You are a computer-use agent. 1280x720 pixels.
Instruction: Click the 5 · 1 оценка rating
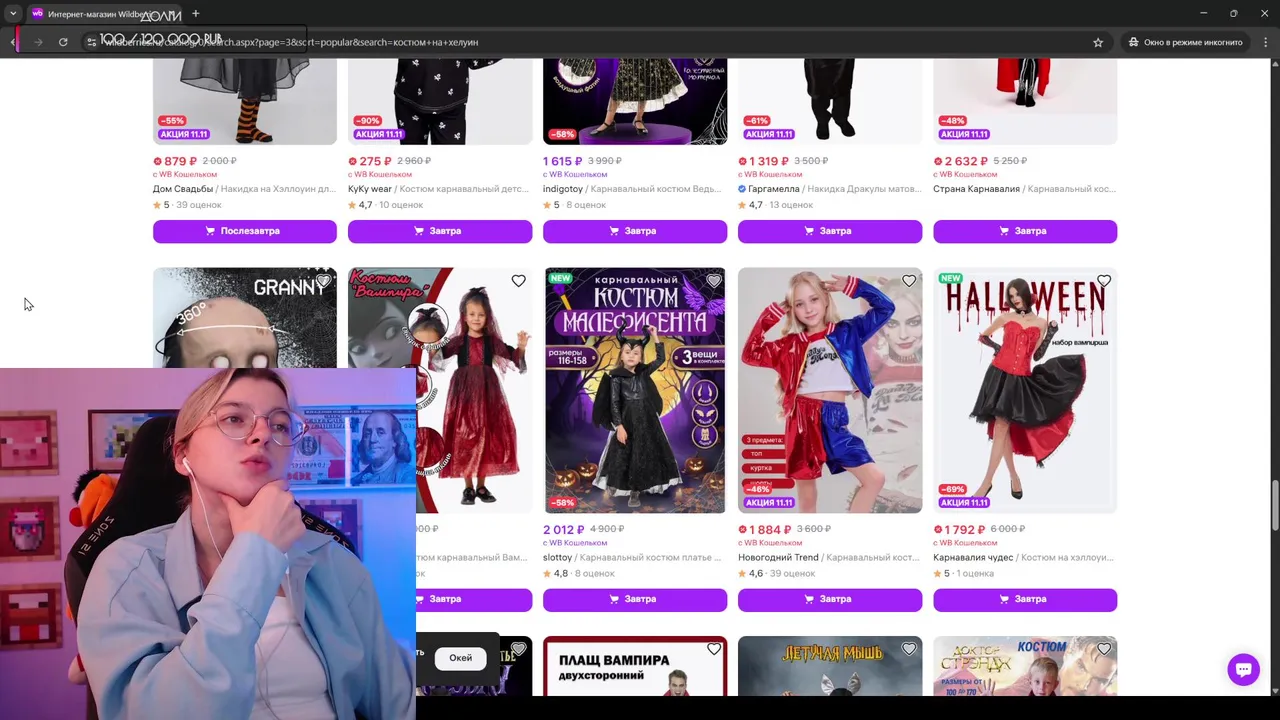[963, 573]
